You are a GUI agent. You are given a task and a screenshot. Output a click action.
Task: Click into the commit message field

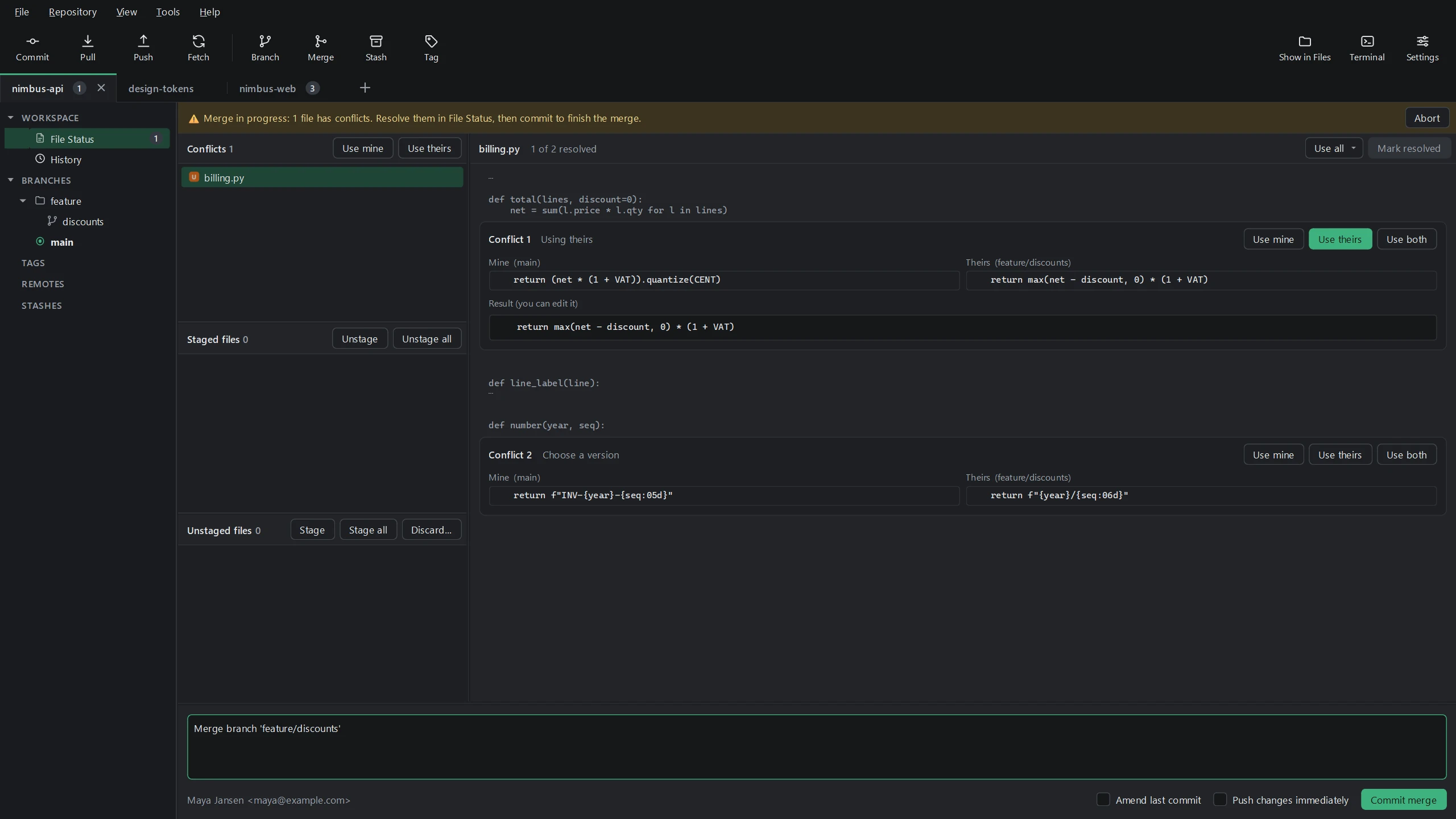[817, 747]
